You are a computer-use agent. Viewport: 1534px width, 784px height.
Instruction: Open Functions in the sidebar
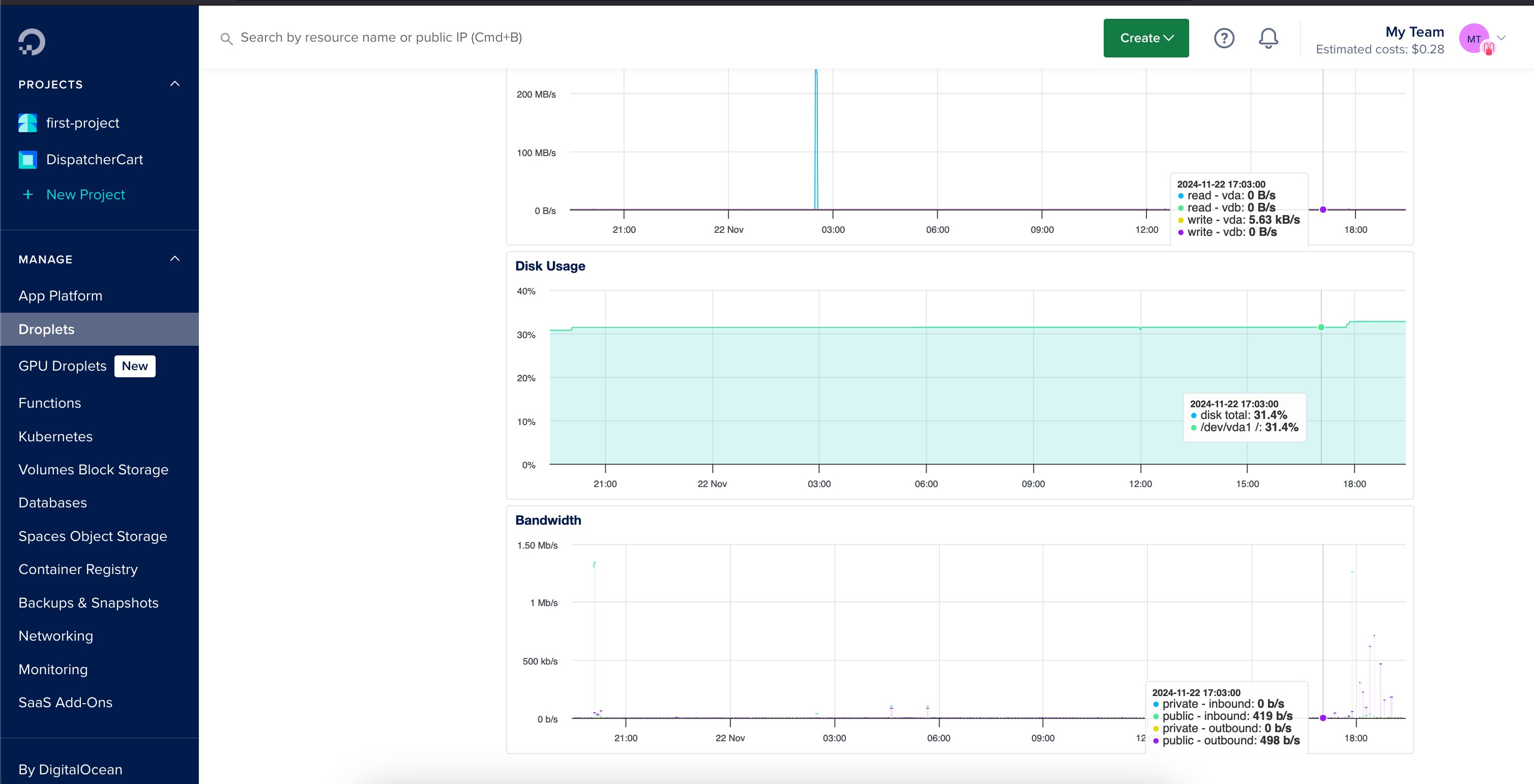(49, 403)
